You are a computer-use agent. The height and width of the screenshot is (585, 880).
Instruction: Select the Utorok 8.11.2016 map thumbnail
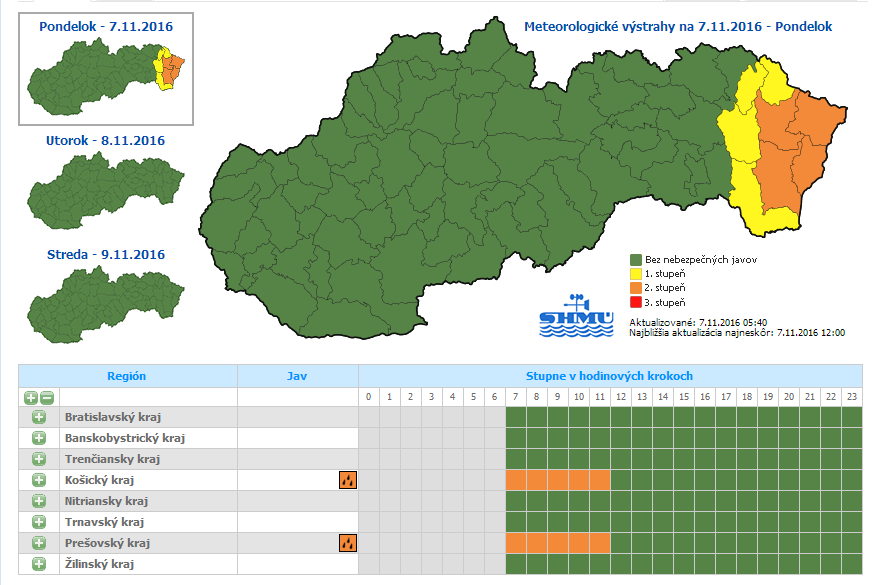106,192
